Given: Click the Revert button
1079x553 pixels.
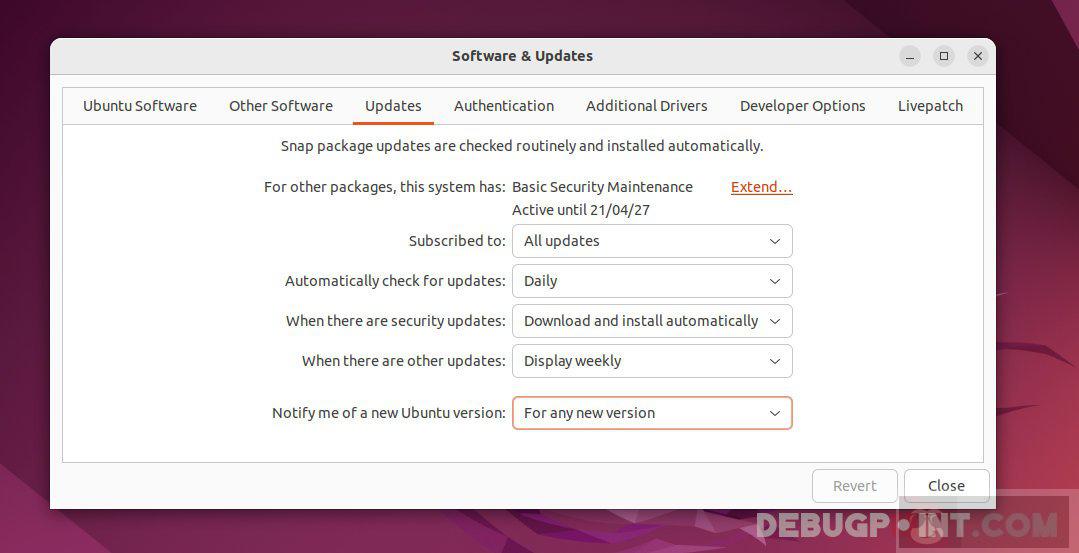Looking at the screenshot, I should pyautogui.click(x=855, y=486).
